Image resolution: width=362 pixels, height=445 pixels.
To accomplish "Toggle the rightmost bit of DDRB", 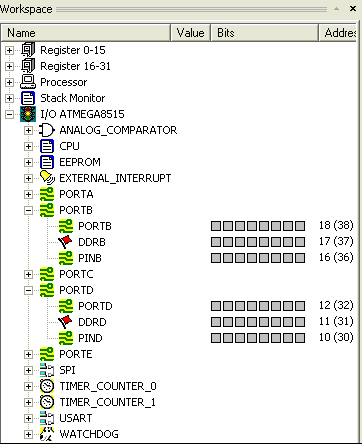I will click(300, 242).
